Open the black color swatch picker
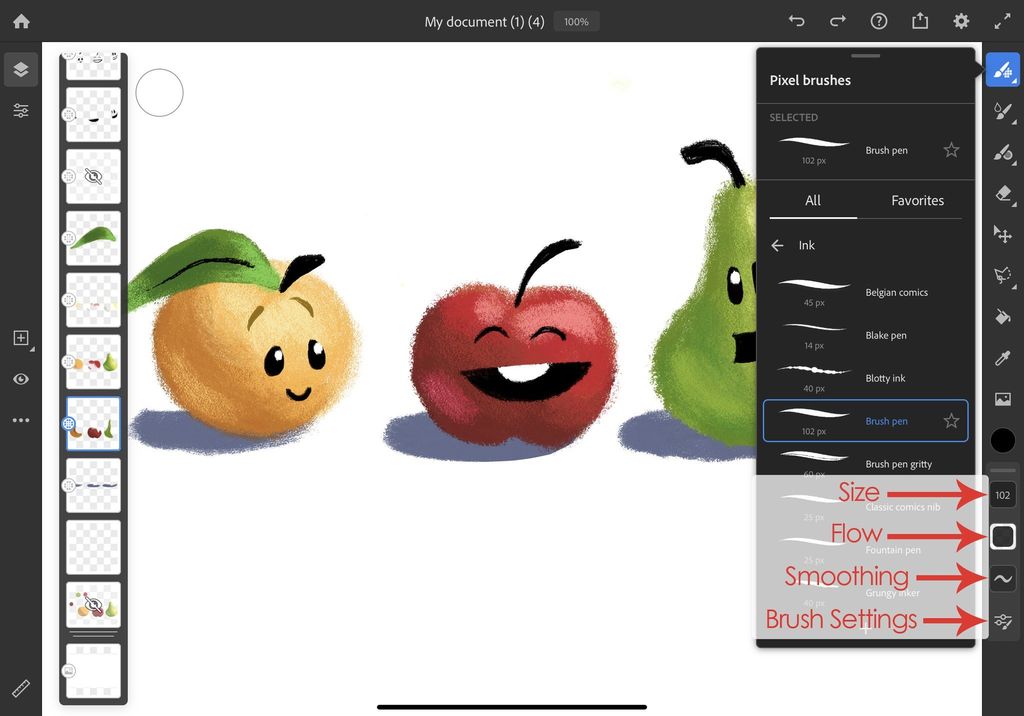 (1003, 439)
